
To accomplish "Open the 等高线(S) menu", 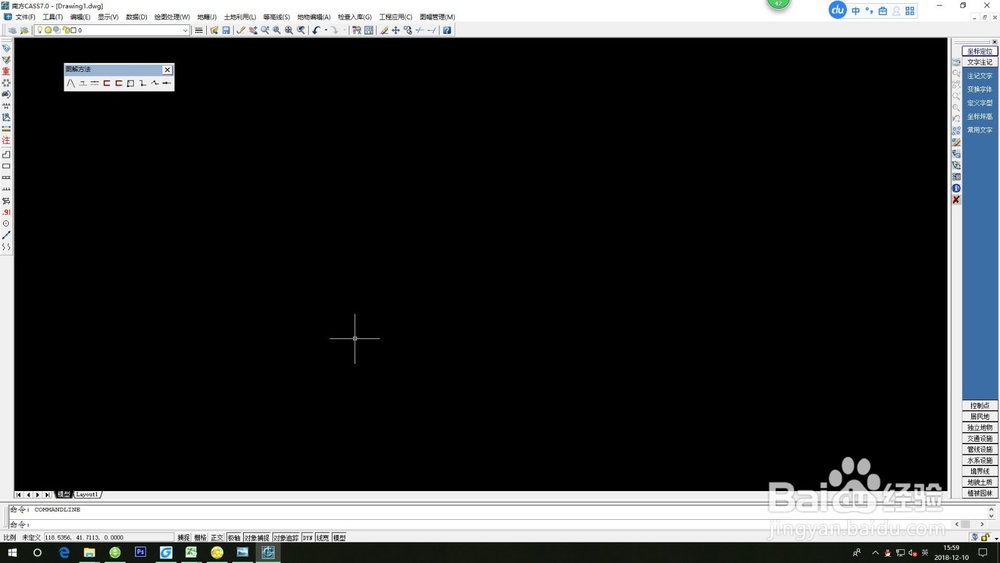I will click(277, 17).
